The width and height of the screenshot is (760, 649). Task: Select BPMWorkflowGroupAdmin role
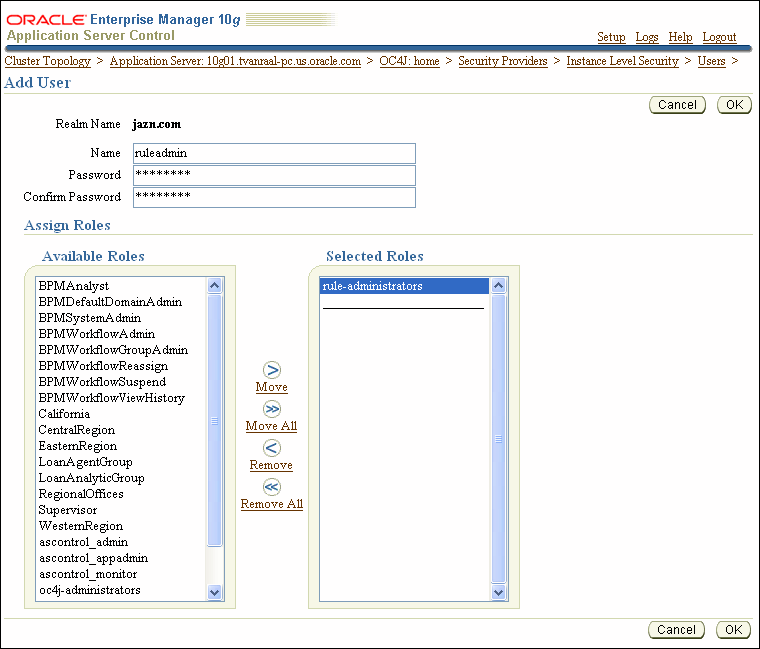point(121,350)
